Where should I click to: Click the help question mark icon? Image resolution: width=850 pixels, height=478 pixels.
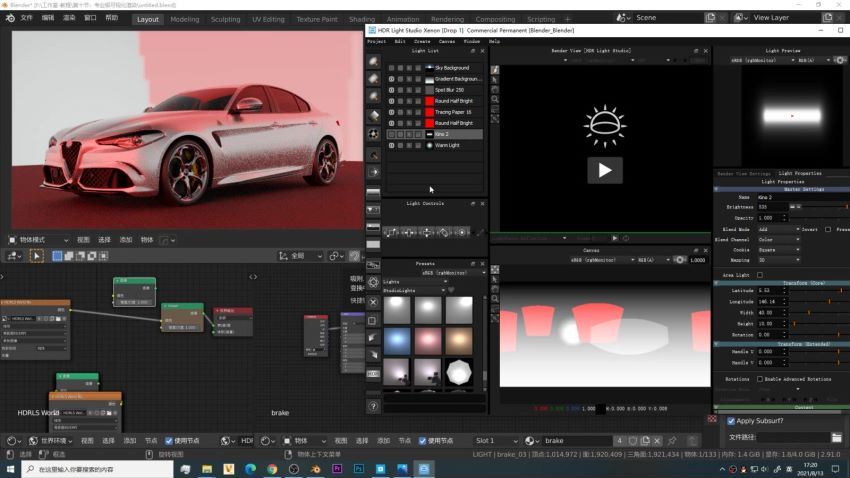pos(373,406)
